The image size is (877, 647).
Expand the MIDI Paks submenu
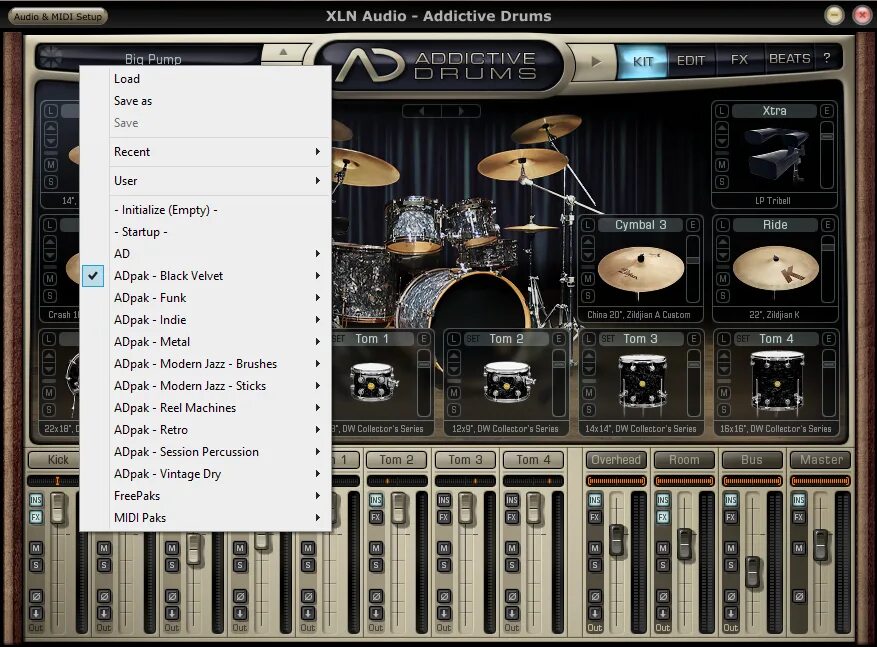click(x=218, y=518)
